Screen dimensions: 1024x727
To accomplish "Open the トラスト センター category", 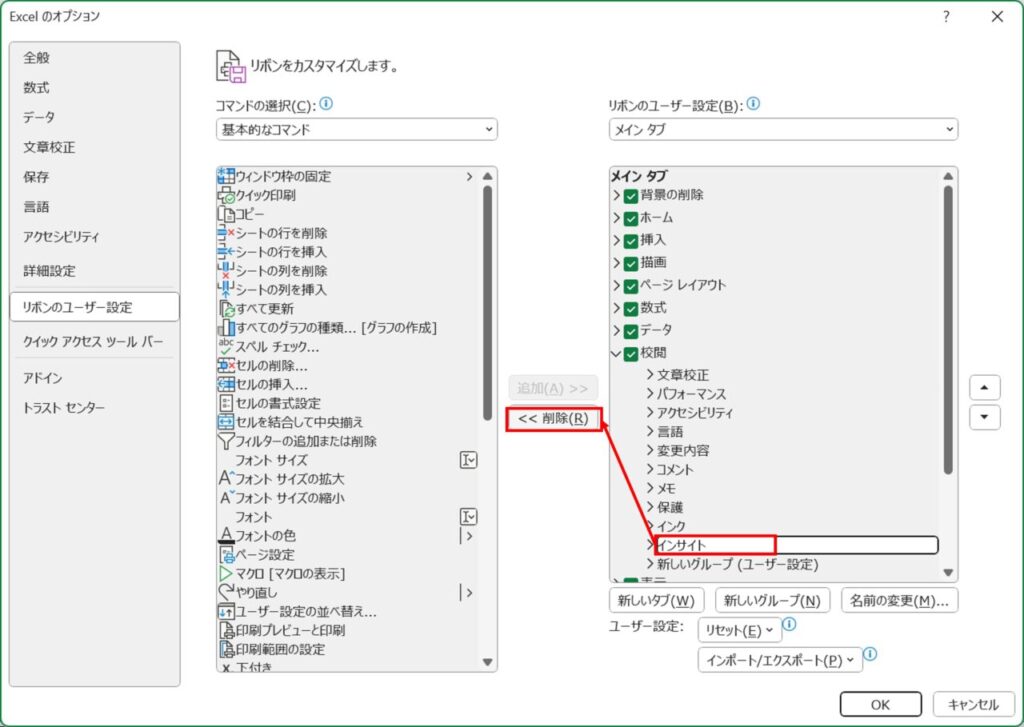I will click(x=95, y=408).
